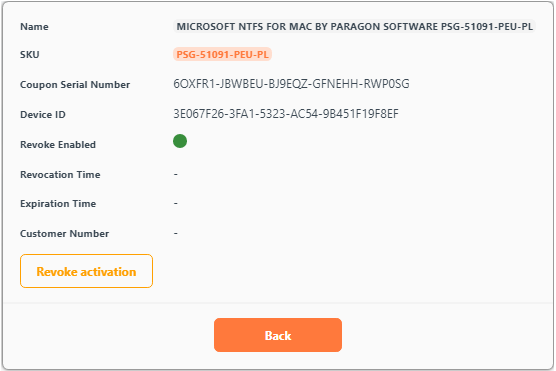Click the green Revoke Enabled status dot

point(180,141)
